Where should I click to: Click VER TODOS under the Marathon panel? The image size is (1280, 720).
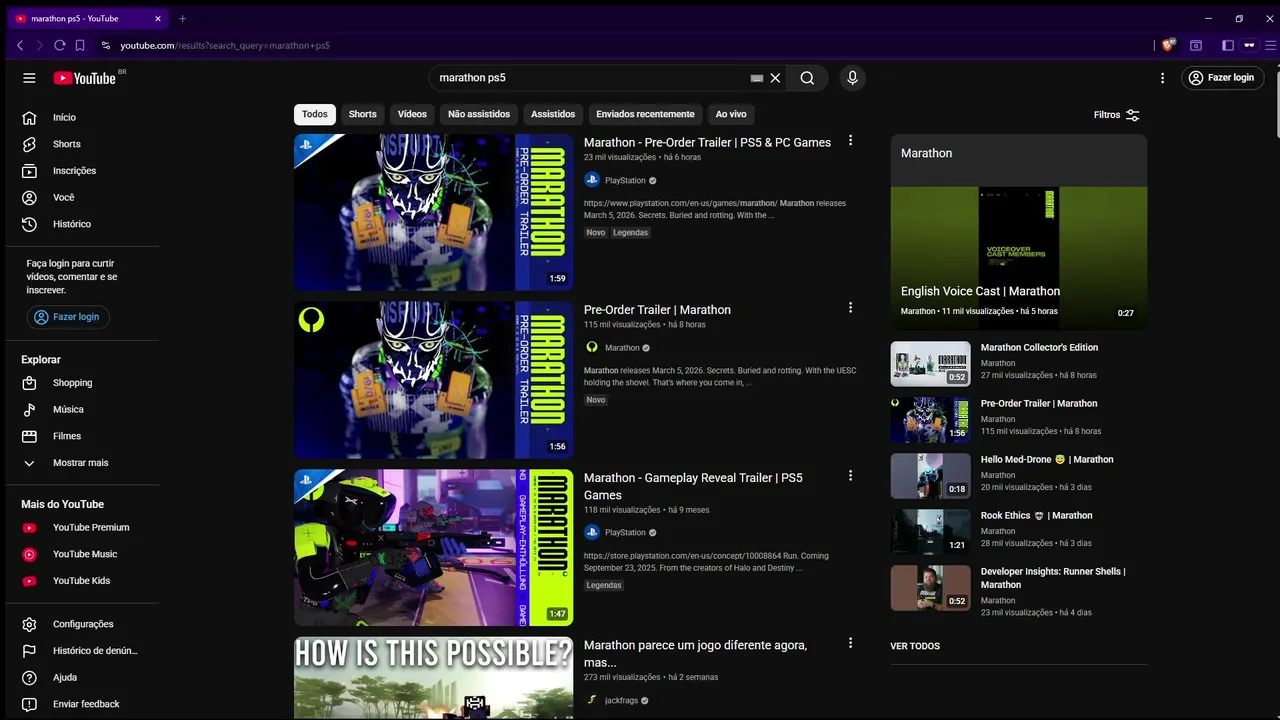915,646
